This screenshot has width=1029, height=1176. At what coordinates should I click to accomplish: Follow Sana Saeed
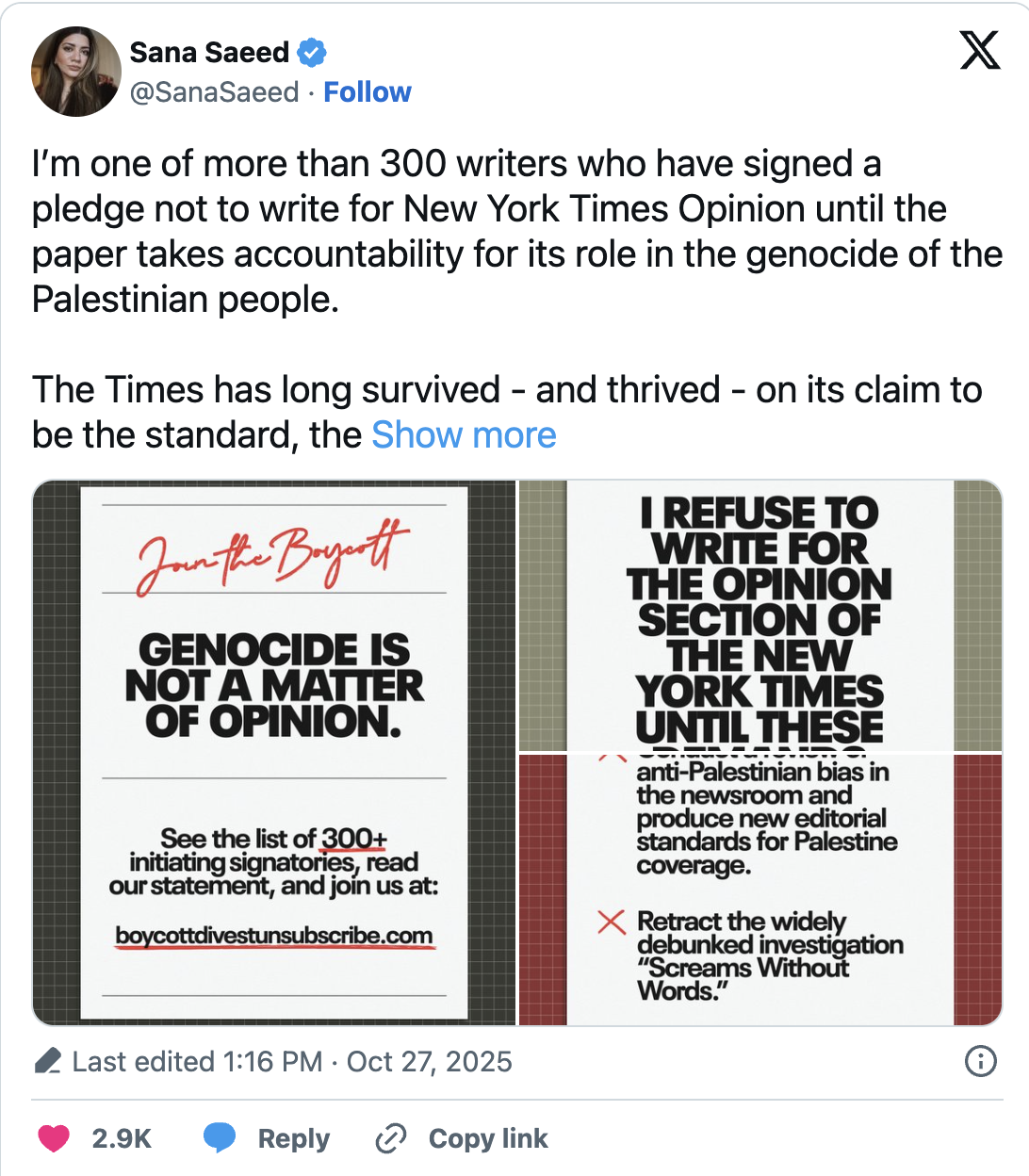[x=367, y=92]
